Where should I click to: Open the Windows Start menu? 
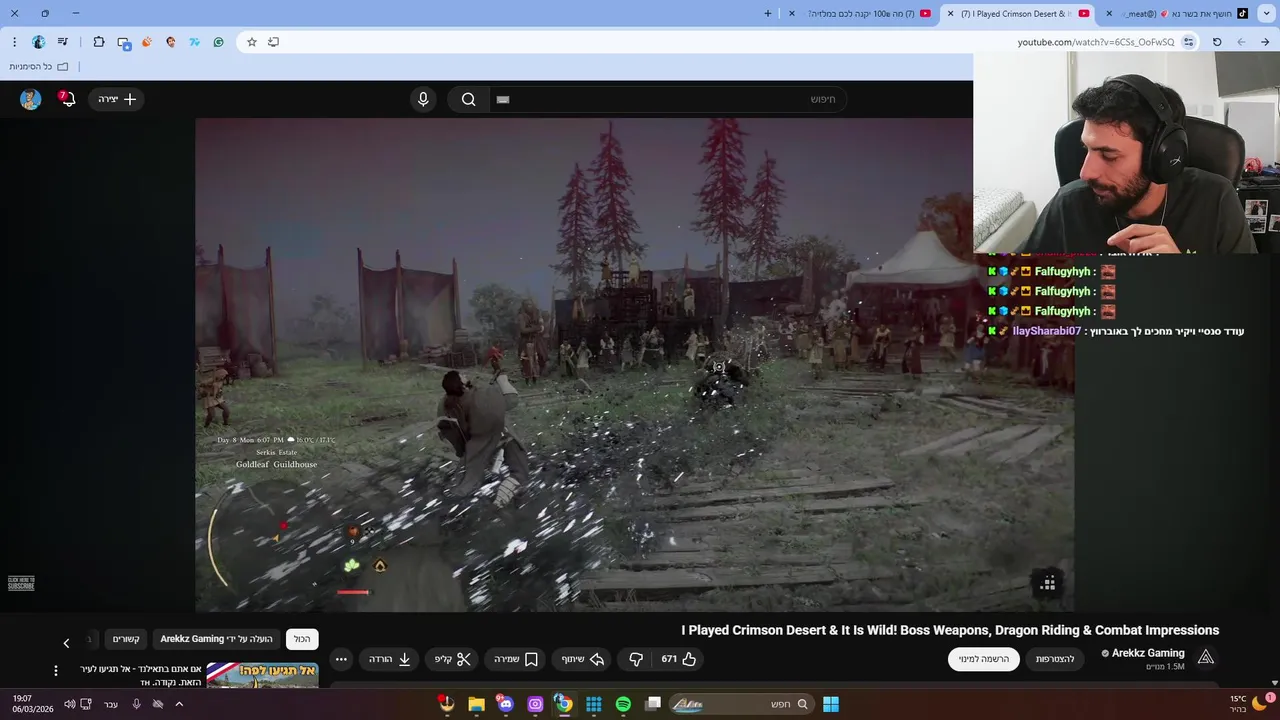(831, 704)
